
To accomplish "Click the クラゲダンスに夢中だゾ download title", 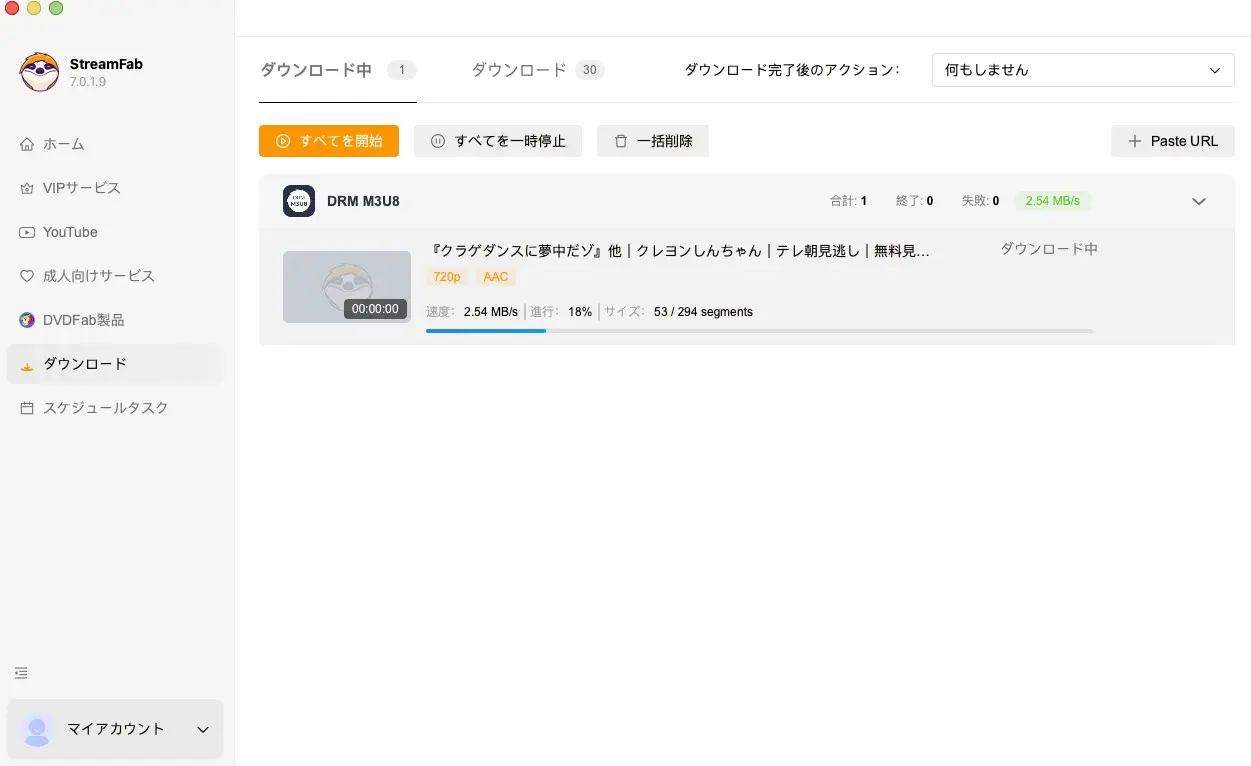I will [x=679, y=251].
